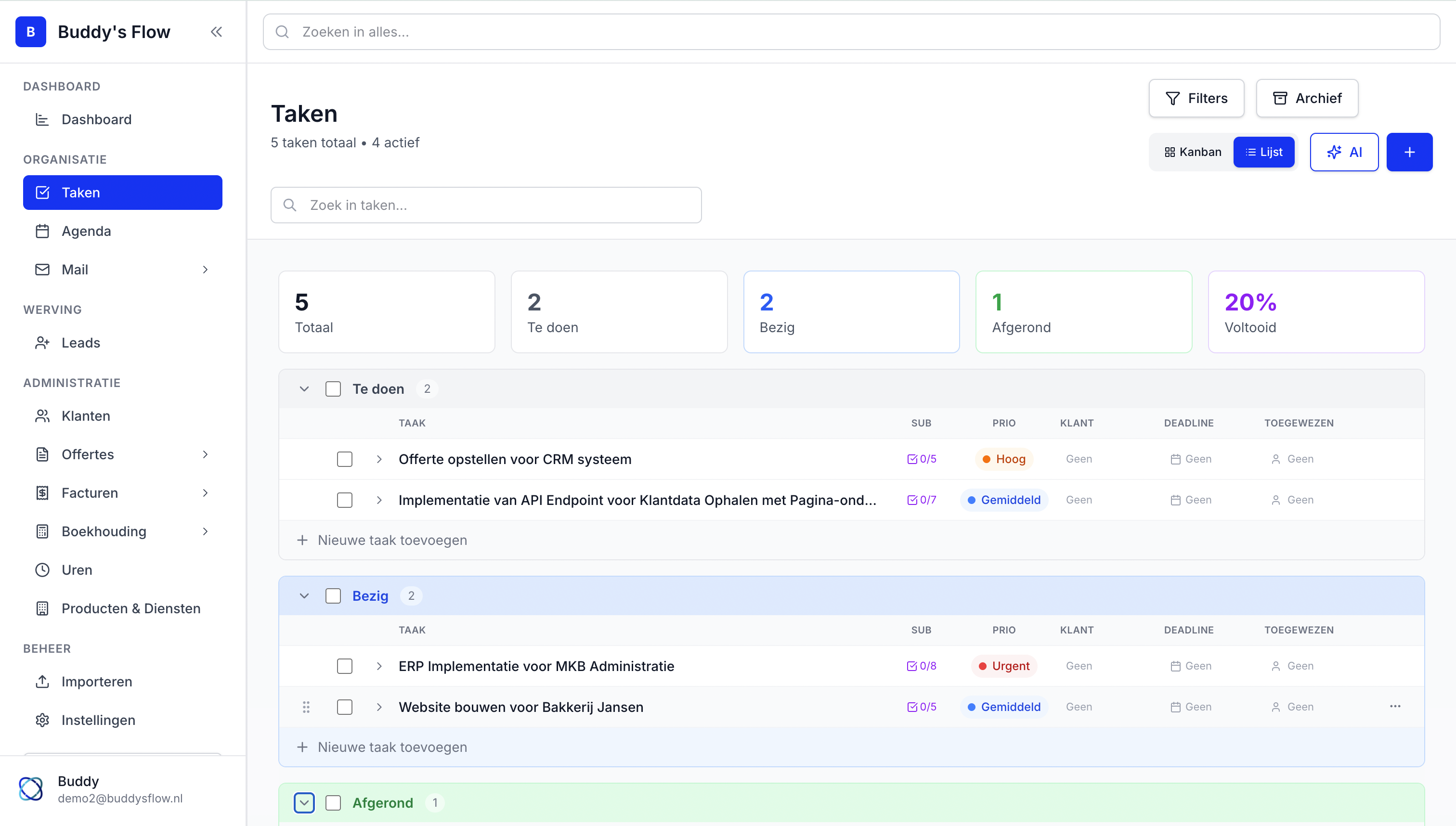
Task: Expand subtasks of 'Website bouwen voor Bakkerij Jansen'
Action: coord(379,707)
